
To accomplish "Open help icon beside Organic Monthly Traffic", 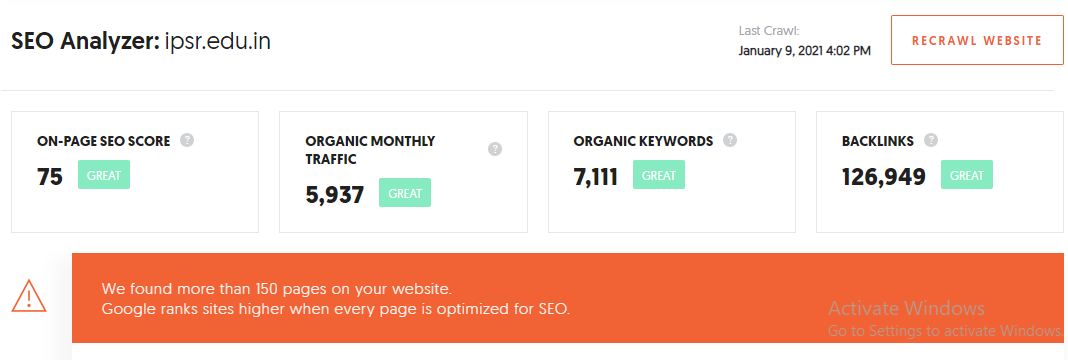I will click(x=495, y=149).
